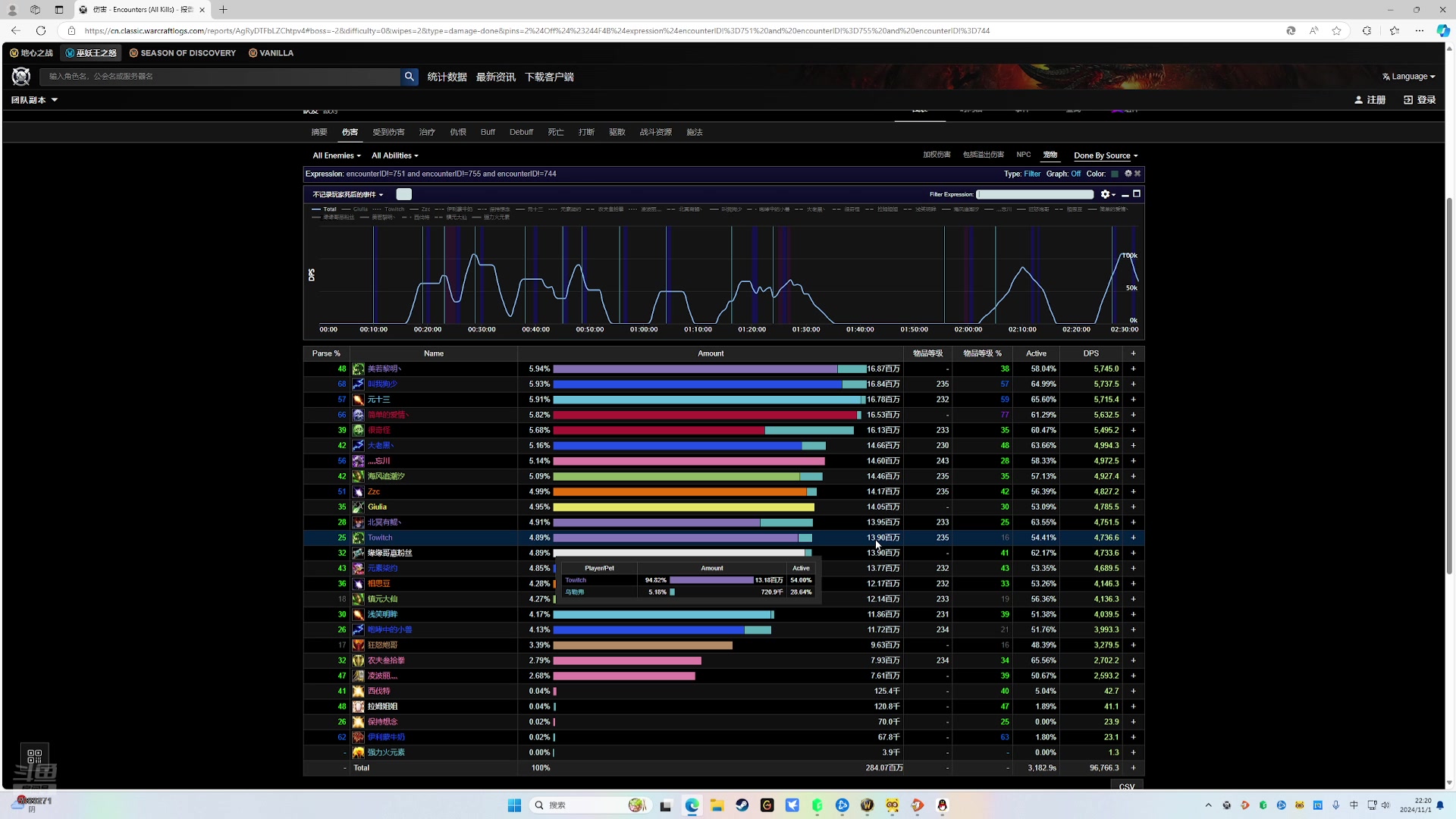This screenshot has width=1456, height=819.
Task: Switch to the 摘要 tab
Action: click(x=319, y=132)
